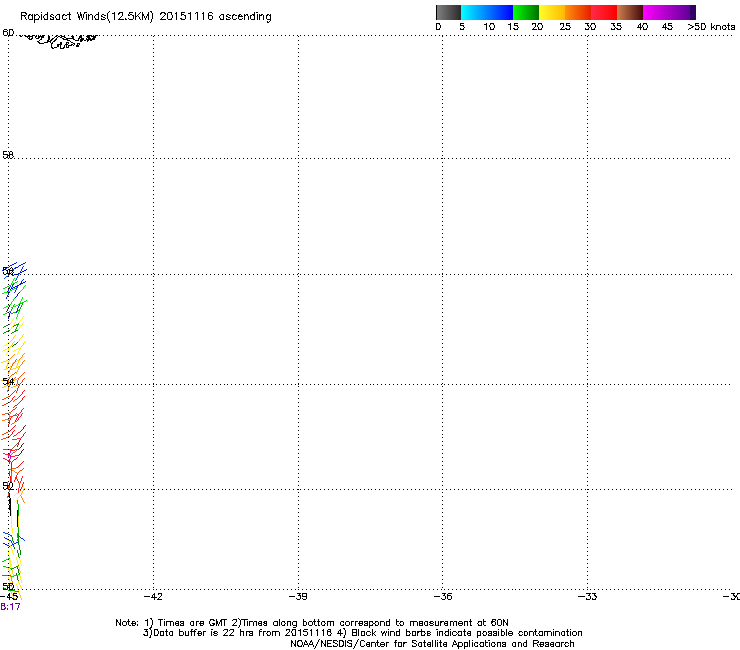The width and height of the screenshot is (740, 650).
Task: Click the 'Rapidscat Winds(12.5KM)' title text
Action: click(87, 17)
